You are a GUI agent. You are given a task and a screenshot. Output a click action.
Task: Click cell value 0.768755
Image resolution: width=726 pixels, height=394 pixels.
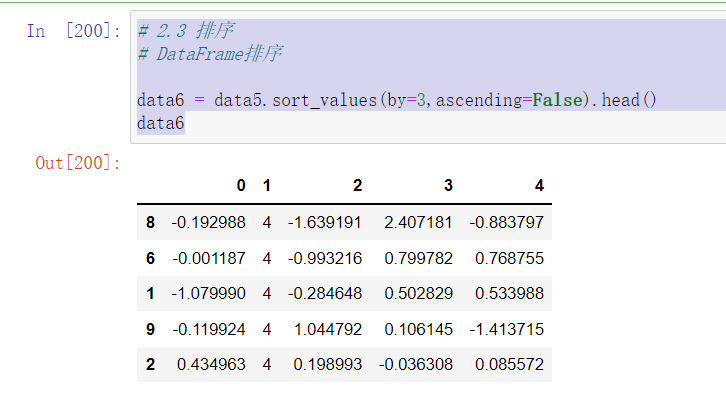[509, 258]
